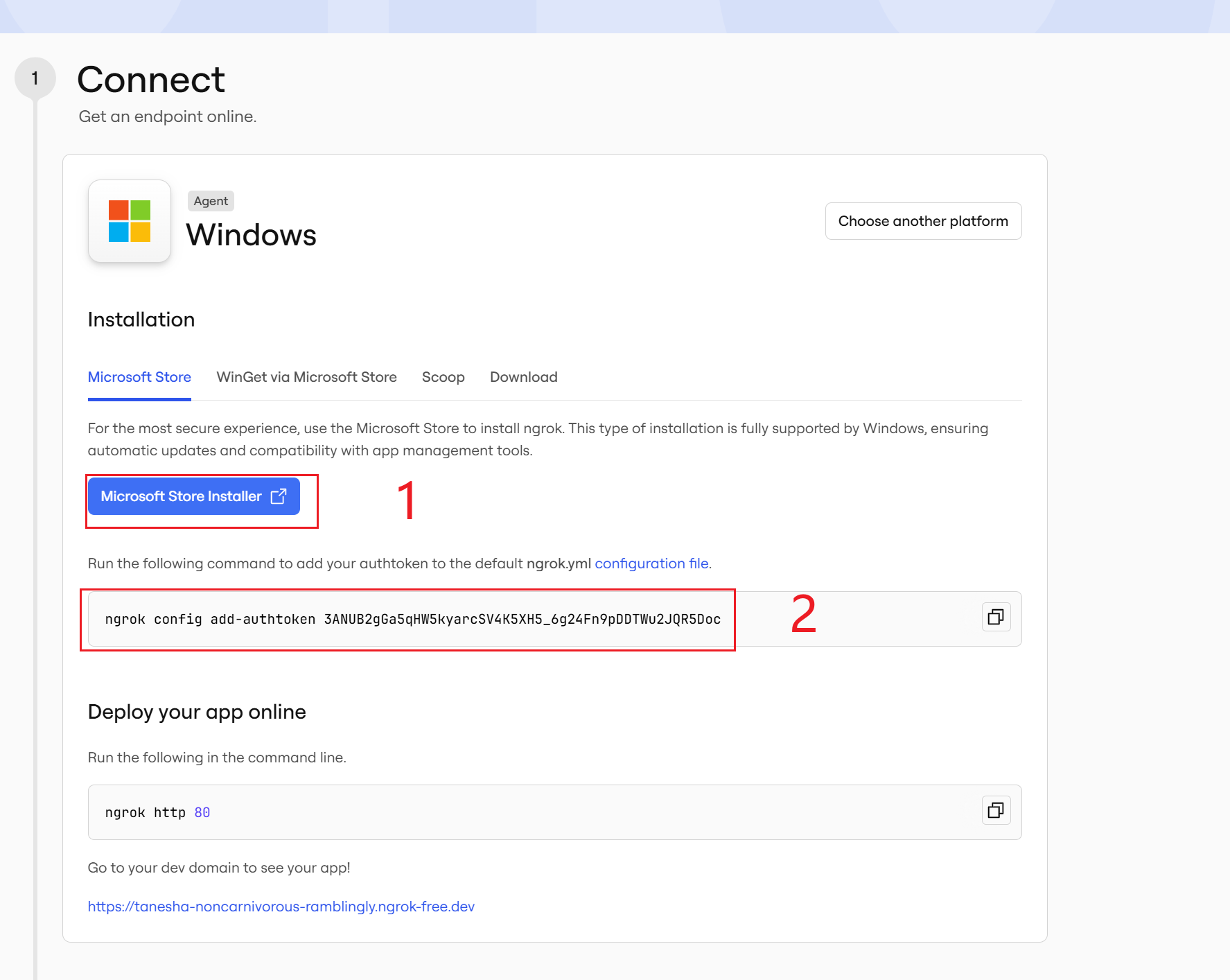Click the Windows logo platform icon

[x=130, y=221]
